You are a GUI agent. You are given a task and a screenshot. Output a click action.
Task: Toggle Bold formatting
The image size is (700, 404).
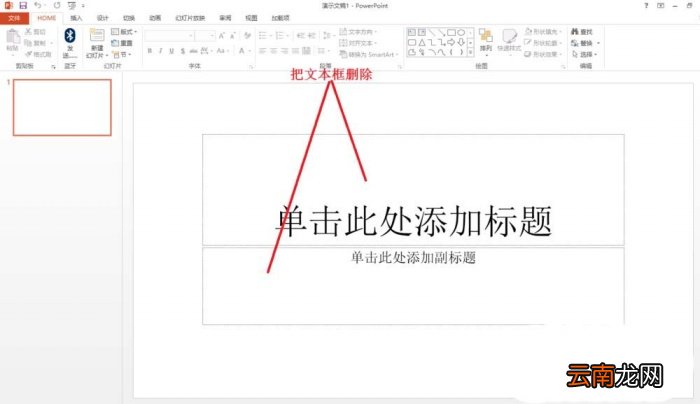(x=150, y=51)
